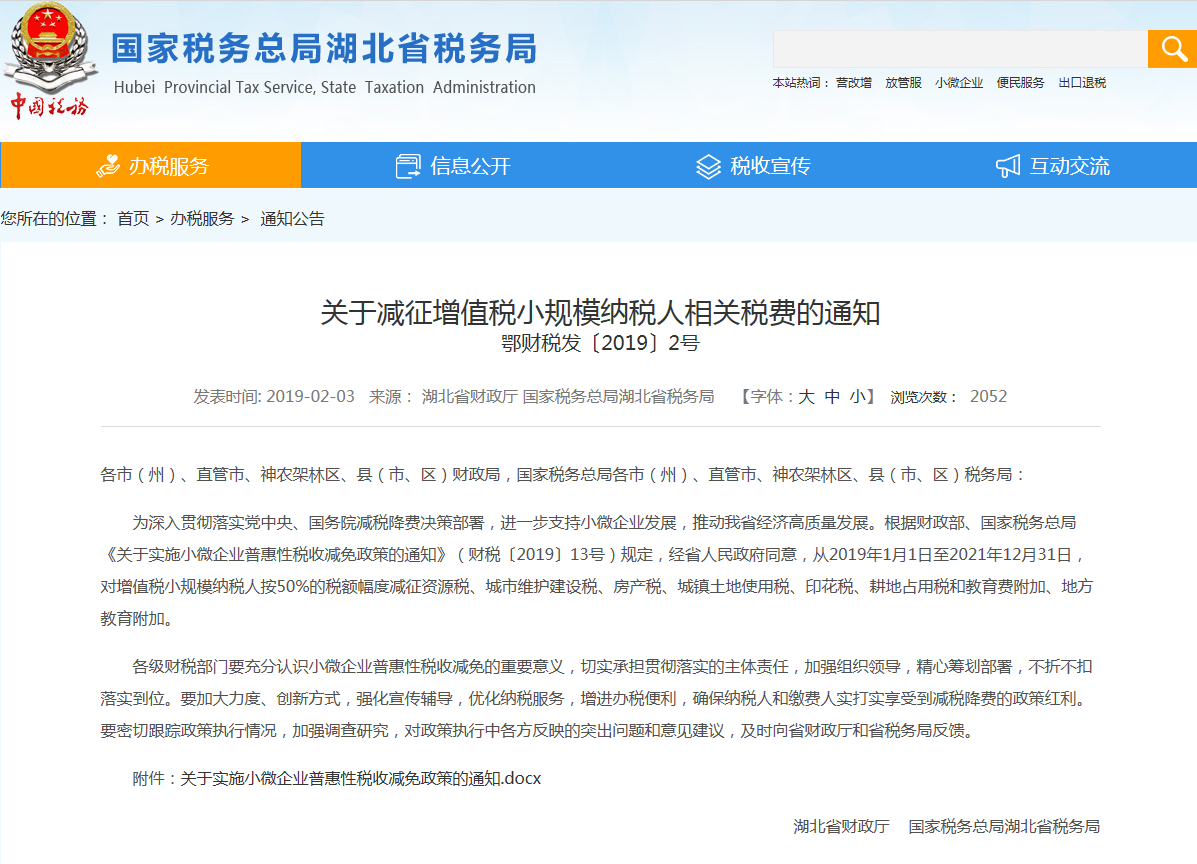Download the attached .docx notice file
The image size is (1197, 864).
[x=360, y=778]
